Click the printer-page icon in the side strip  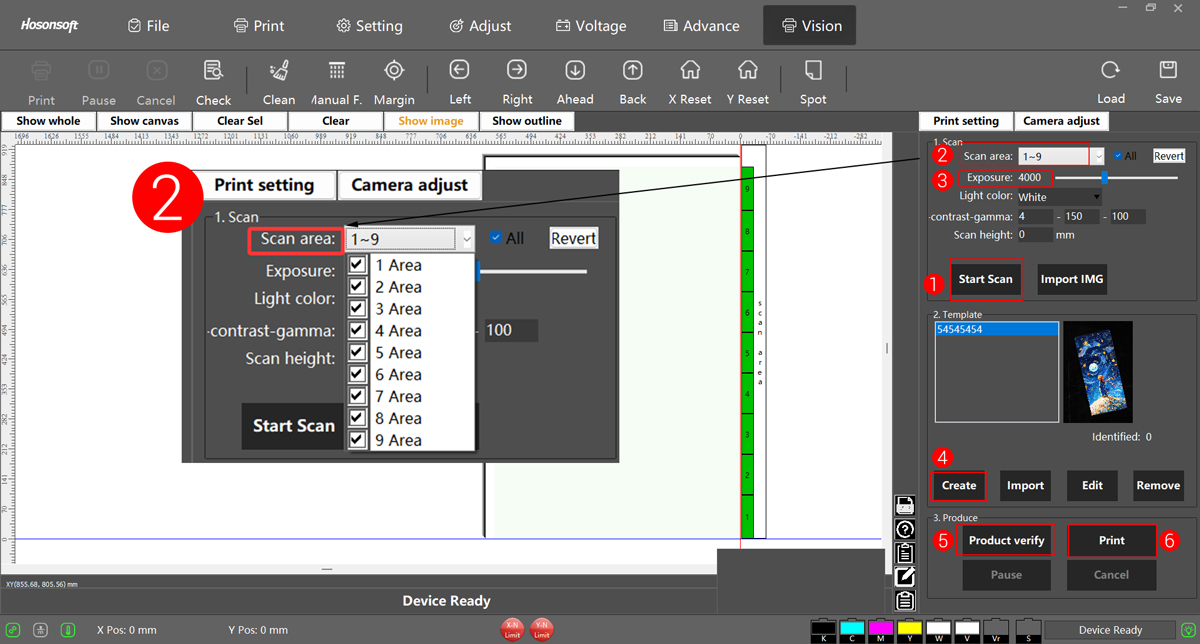[905, 504]
